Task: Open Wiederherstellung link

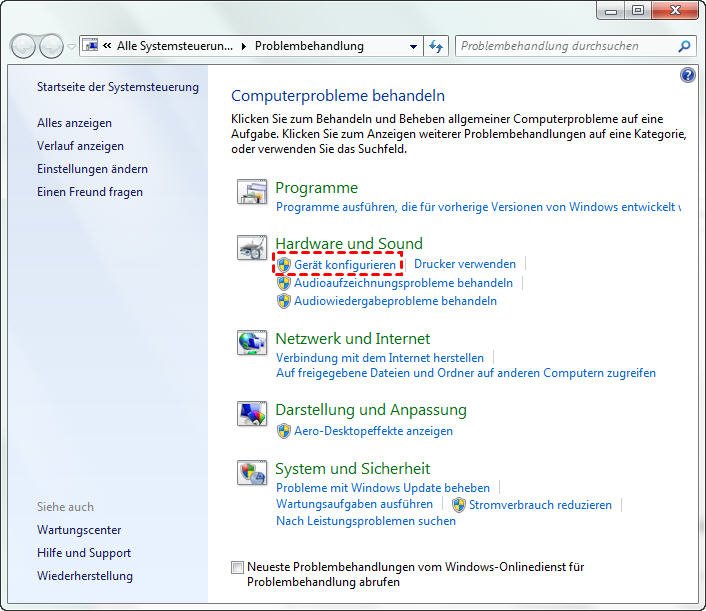Action: [85, 576]
